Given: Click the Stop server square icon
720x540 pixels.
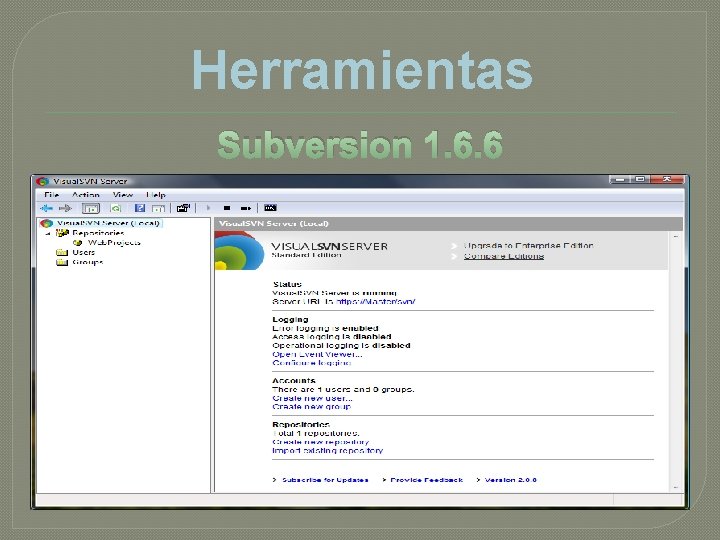Looking at the screenshot, I should pyautogui.click(x=227, y=208).
